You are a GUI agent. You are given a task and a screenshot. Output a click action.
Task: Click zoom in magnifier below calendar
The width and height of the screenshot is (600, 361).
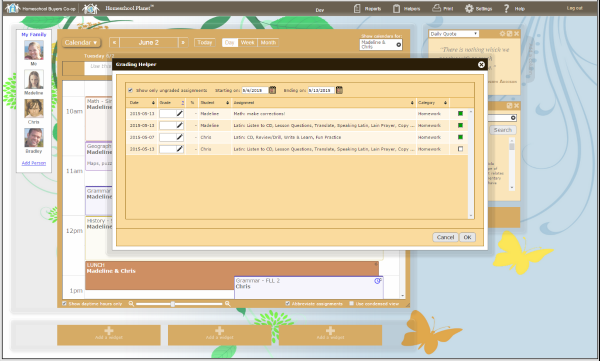(x=227, y=304)
